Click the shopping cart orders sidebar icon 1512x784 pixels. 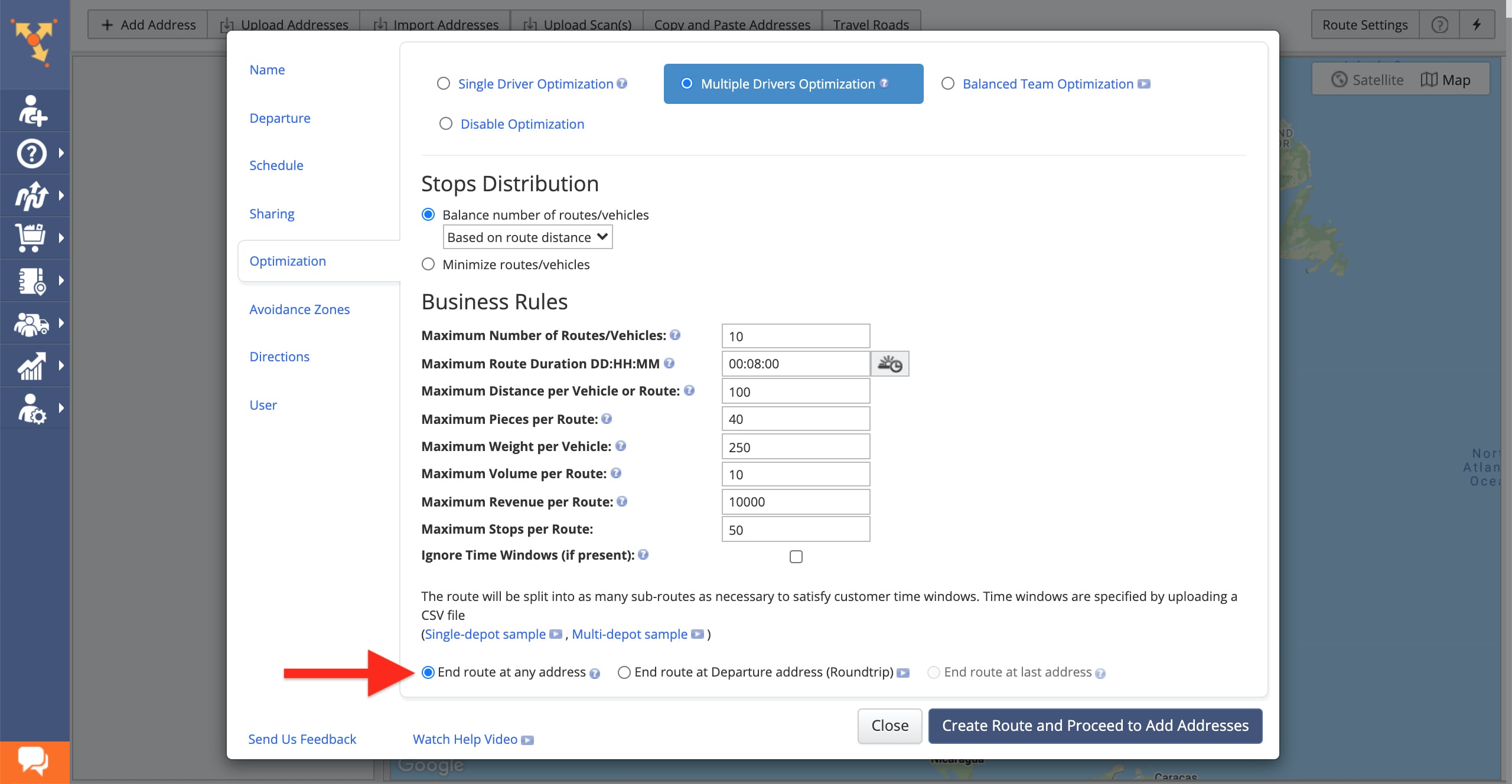coord(31,238)
